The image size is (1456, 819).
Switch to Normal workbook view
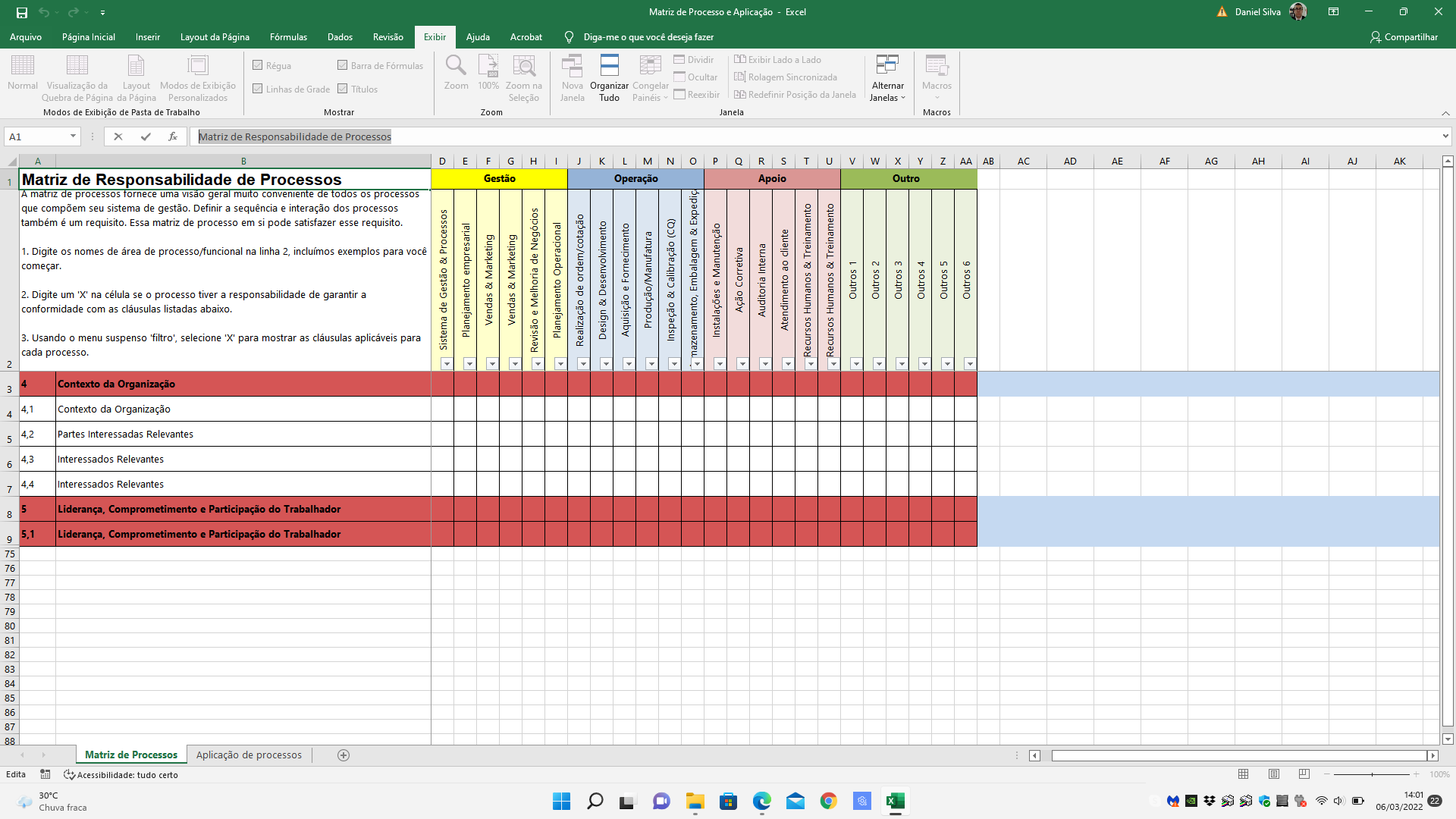(x=22, y=76)
